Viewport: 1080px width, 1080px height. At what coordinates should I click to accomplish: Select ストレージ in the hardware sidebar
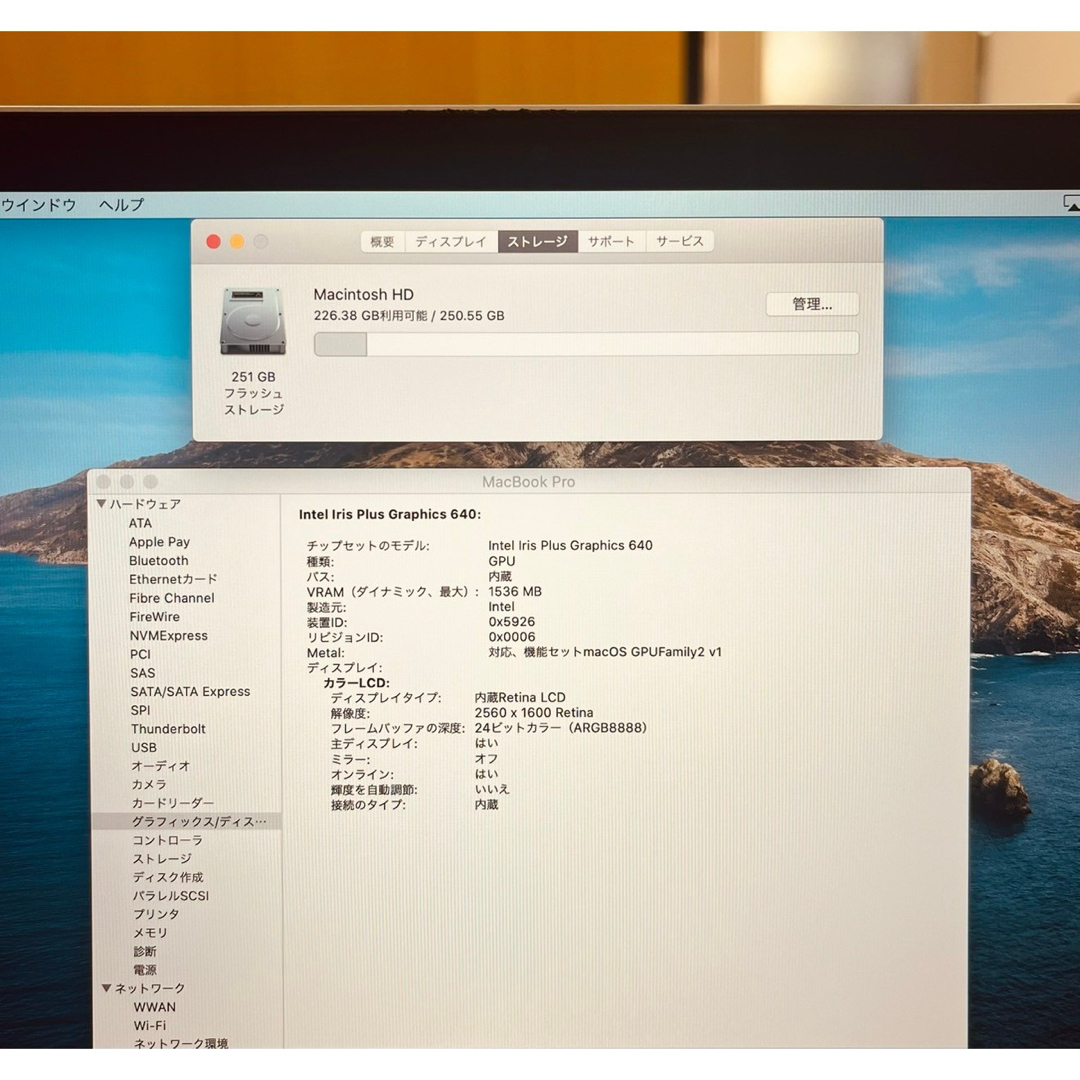[x=162, y=859]
